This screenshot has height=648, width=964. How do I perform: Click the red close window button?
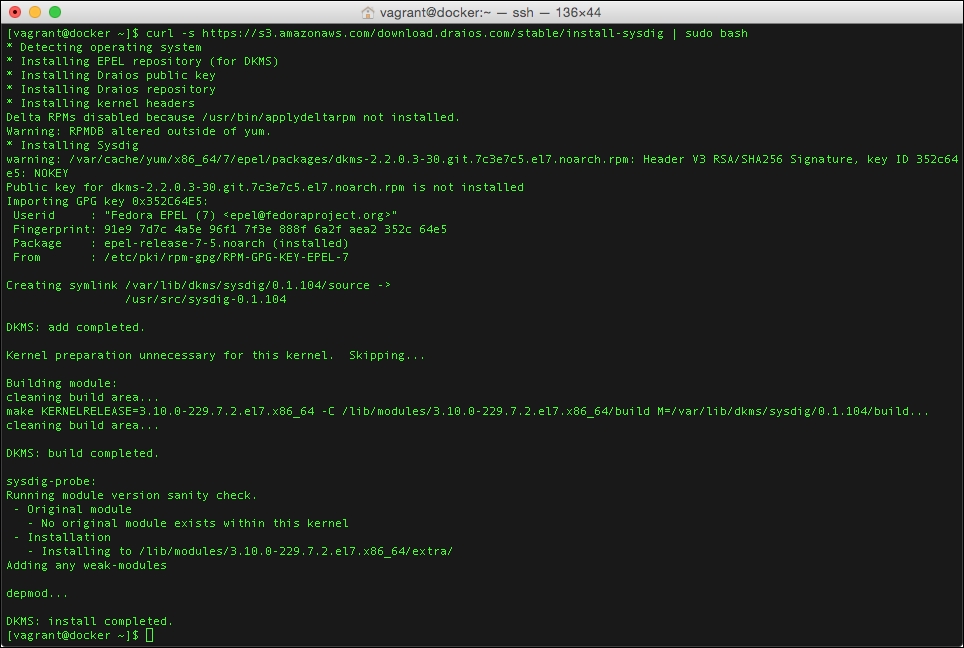pos(15,12)
